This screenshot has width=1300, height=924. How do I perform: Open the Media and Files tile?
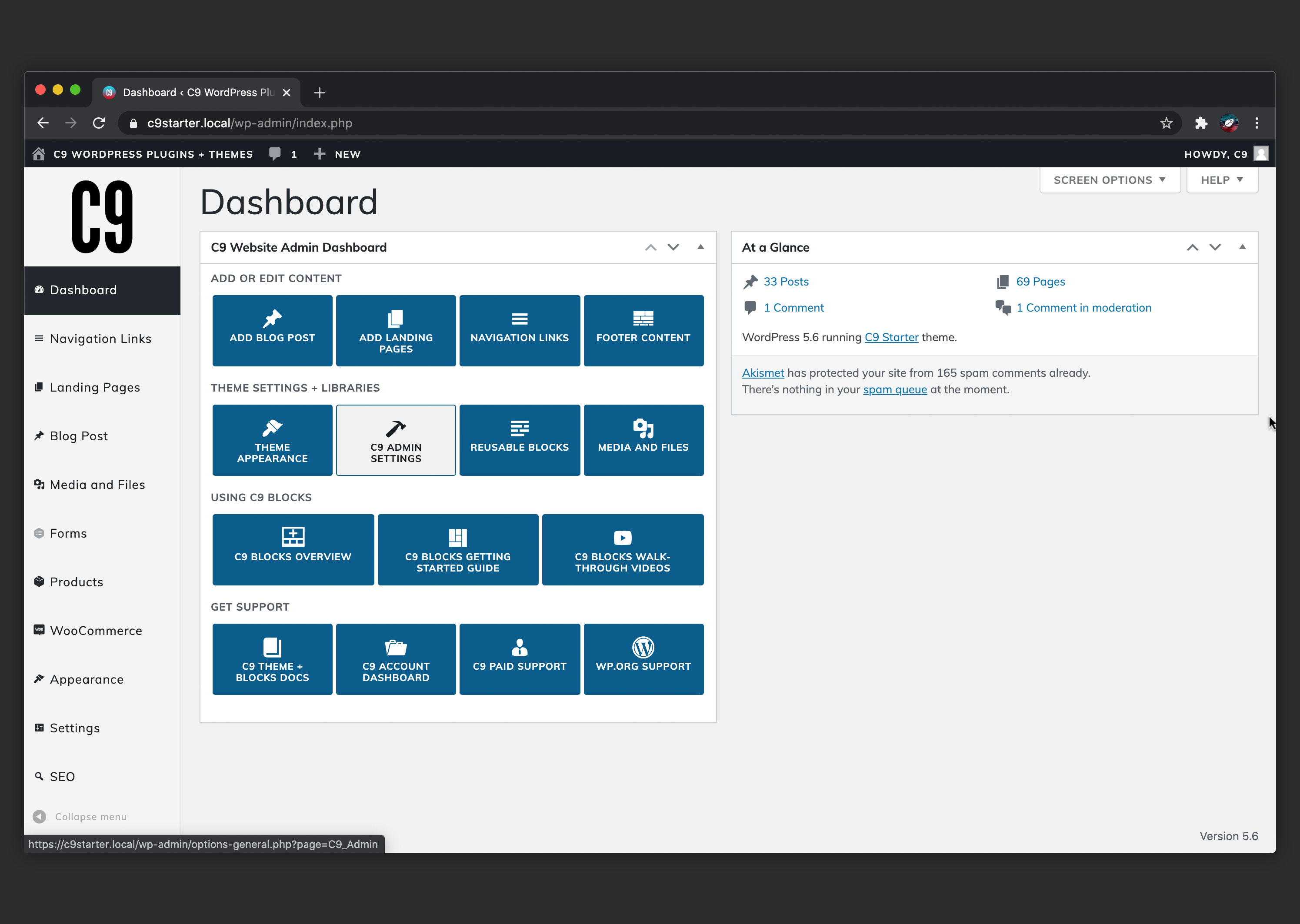[643, 440]
